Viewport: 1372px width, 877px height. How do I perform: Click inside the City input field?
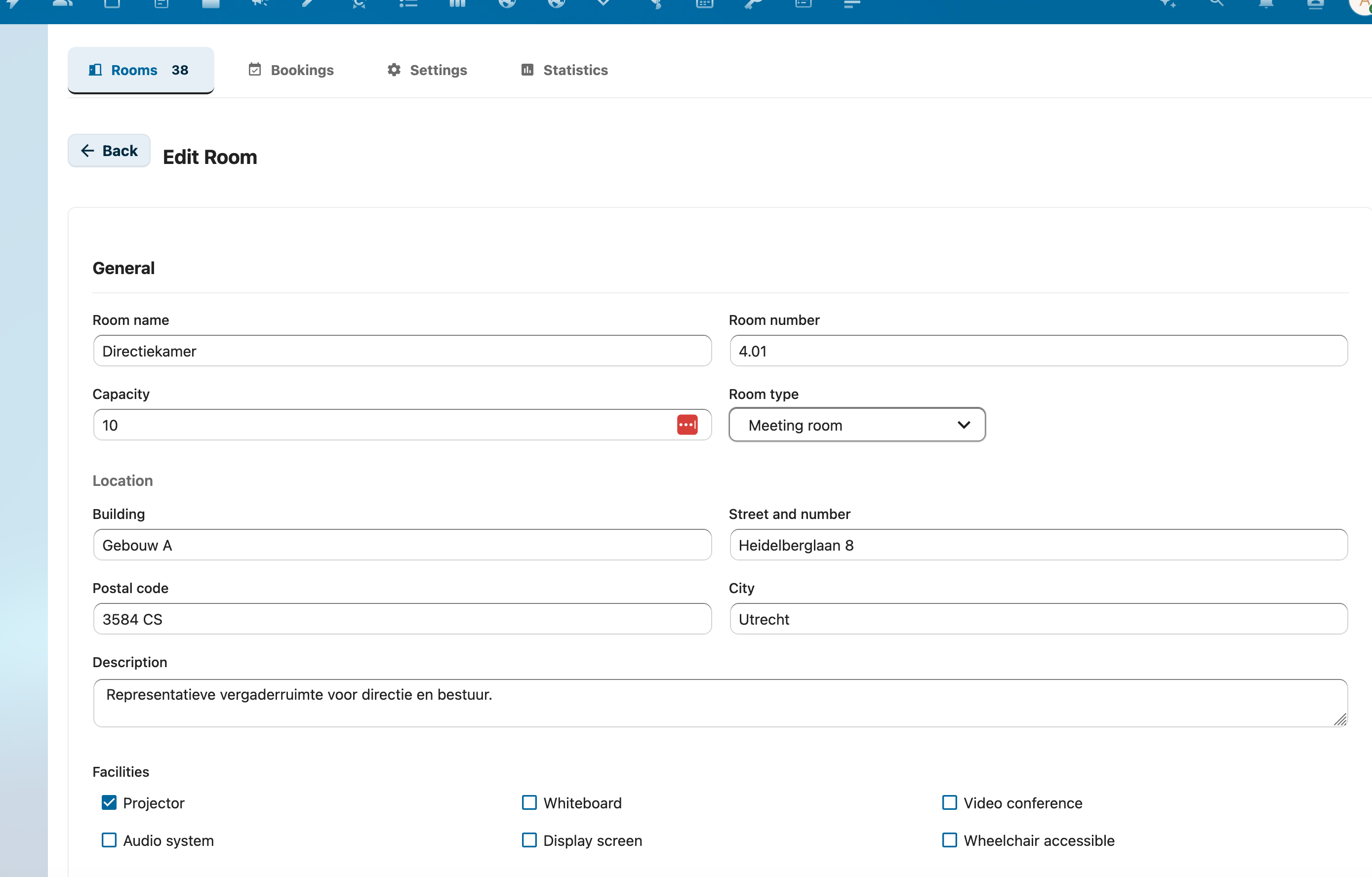click(1038, 619)
